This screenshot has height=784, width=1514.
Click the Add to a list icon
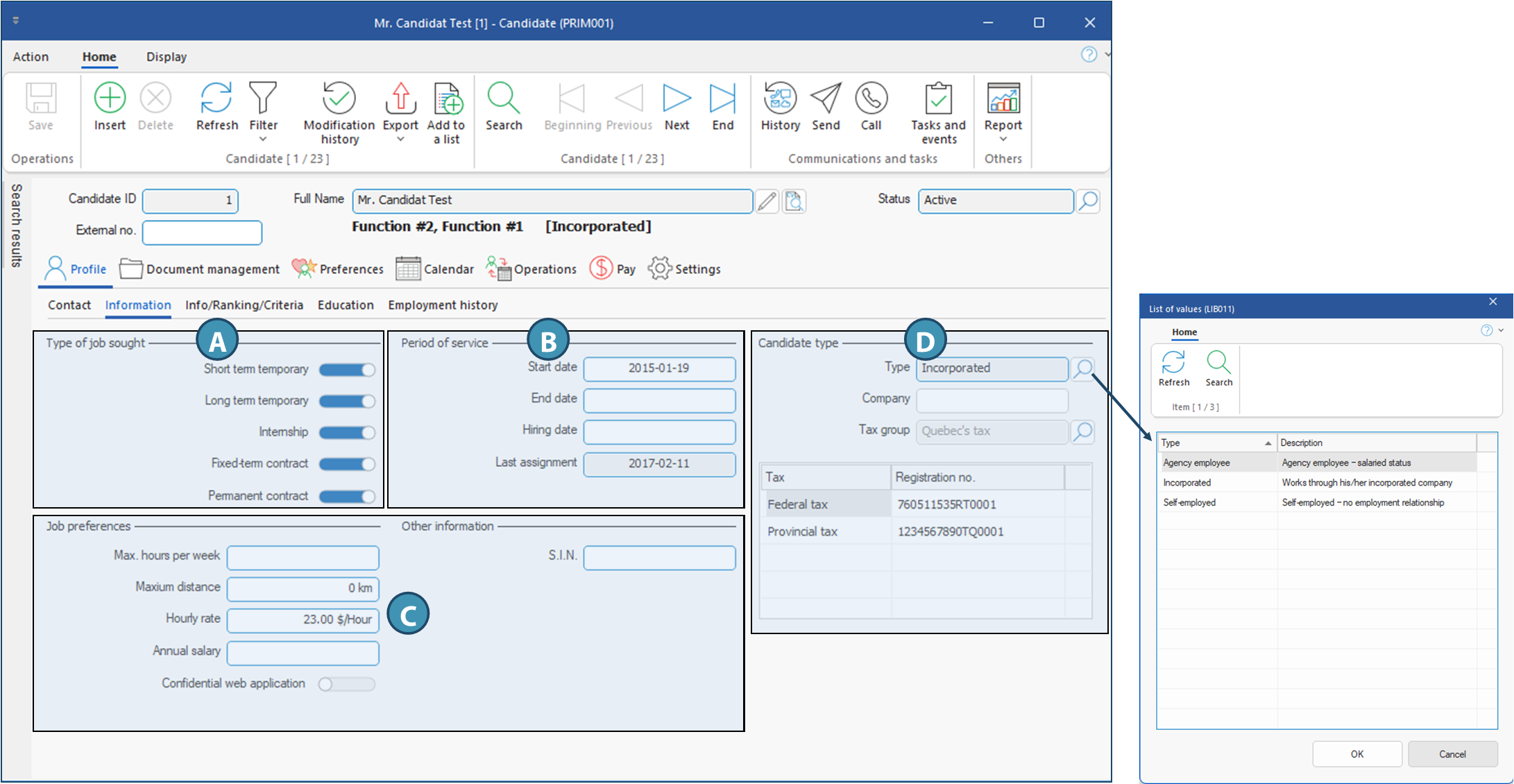[447, 98]
